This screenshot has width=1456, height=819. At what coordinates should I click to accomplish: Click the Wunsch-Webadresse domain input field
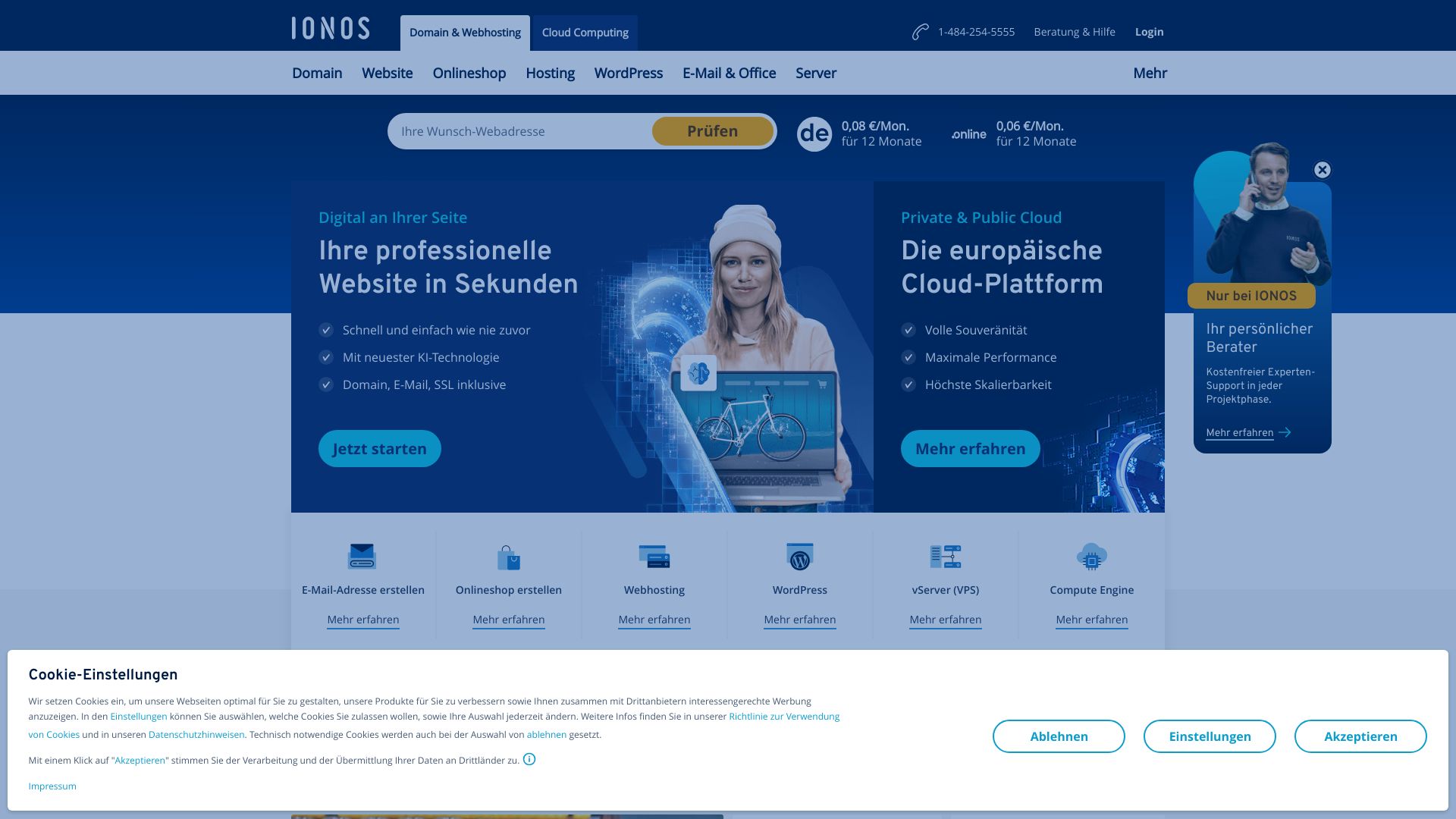(519, 131)
